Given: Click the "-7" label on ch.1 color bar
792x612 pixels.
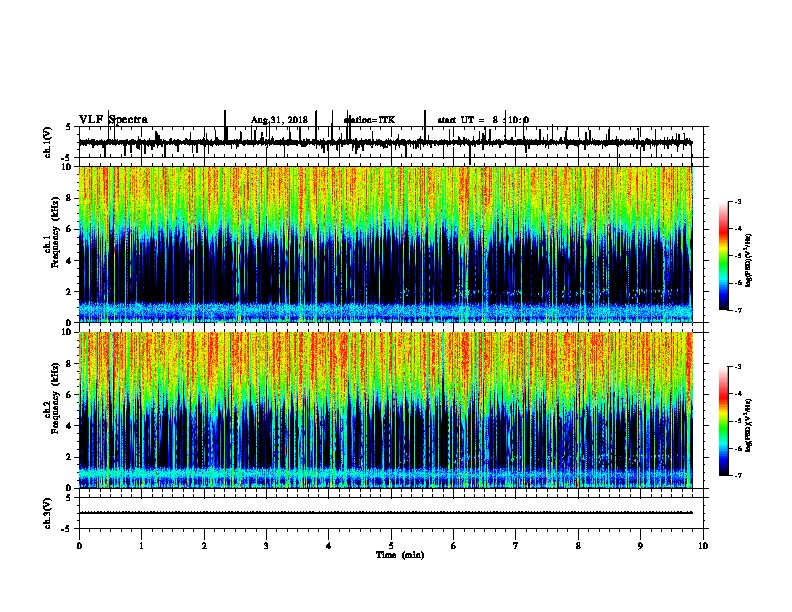Looking at the screenshot, I should coord(737,310).
